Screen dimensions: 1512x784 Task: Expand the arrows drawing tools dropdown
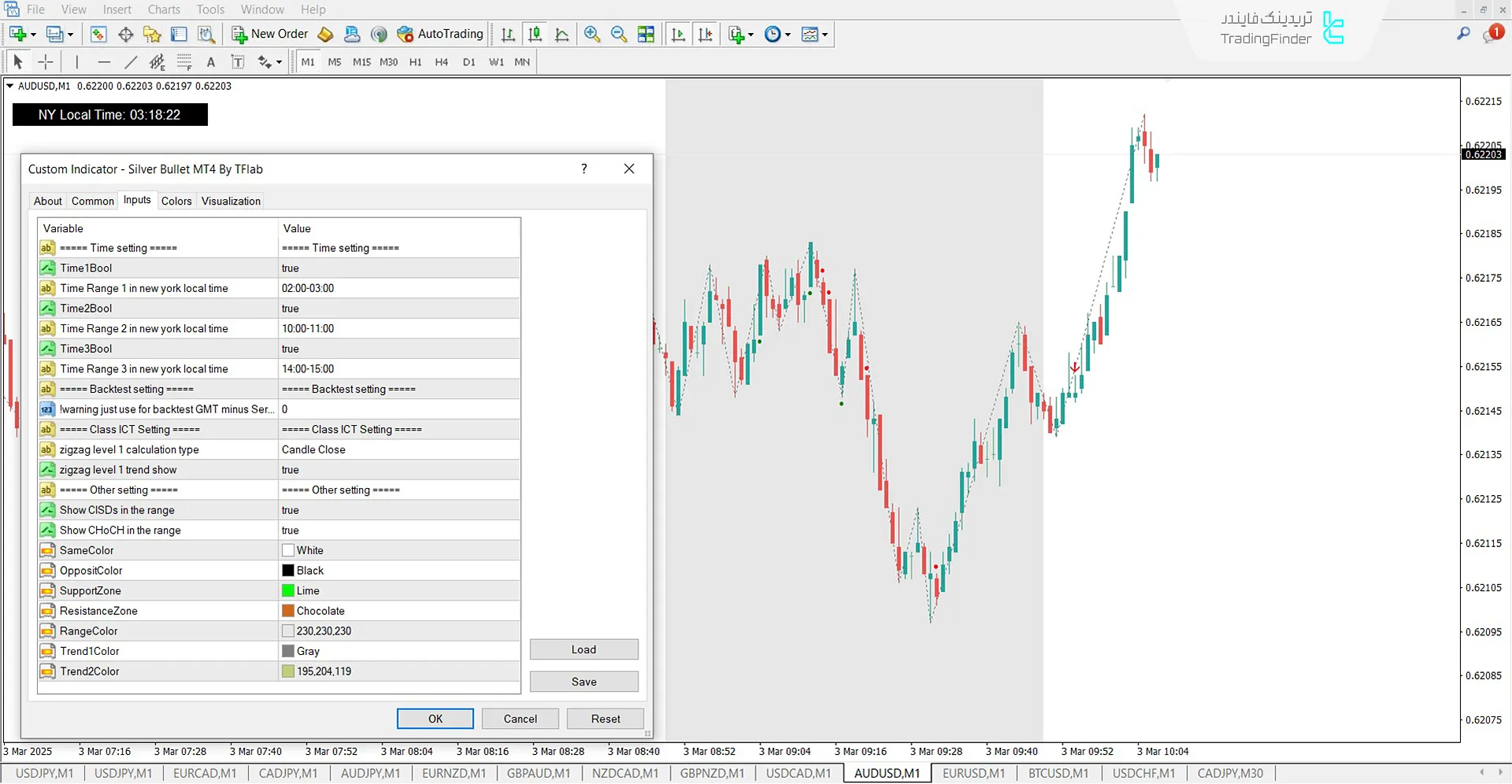[277, 61]
